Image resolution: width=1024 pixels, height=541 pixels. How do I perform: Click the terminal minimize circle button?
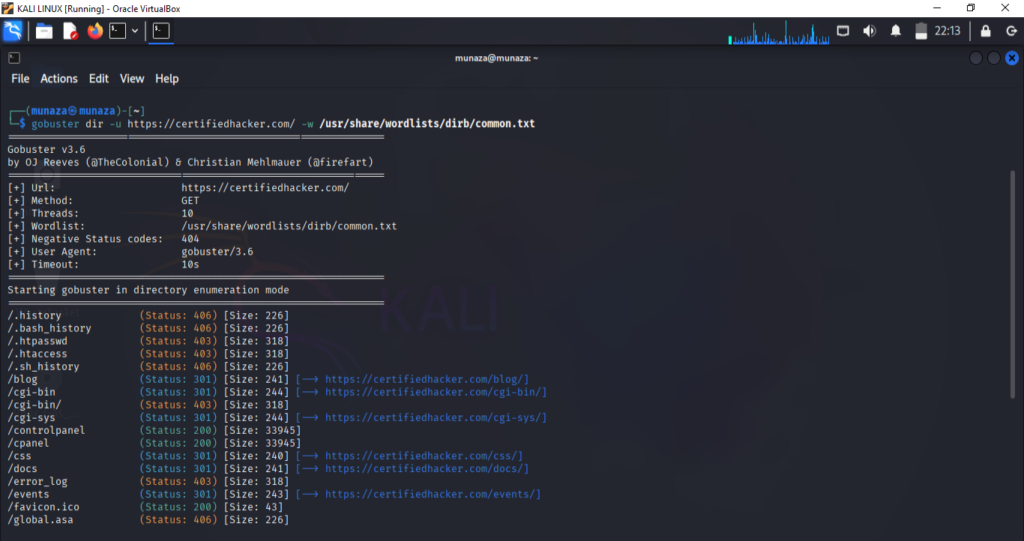coord(976,58)
